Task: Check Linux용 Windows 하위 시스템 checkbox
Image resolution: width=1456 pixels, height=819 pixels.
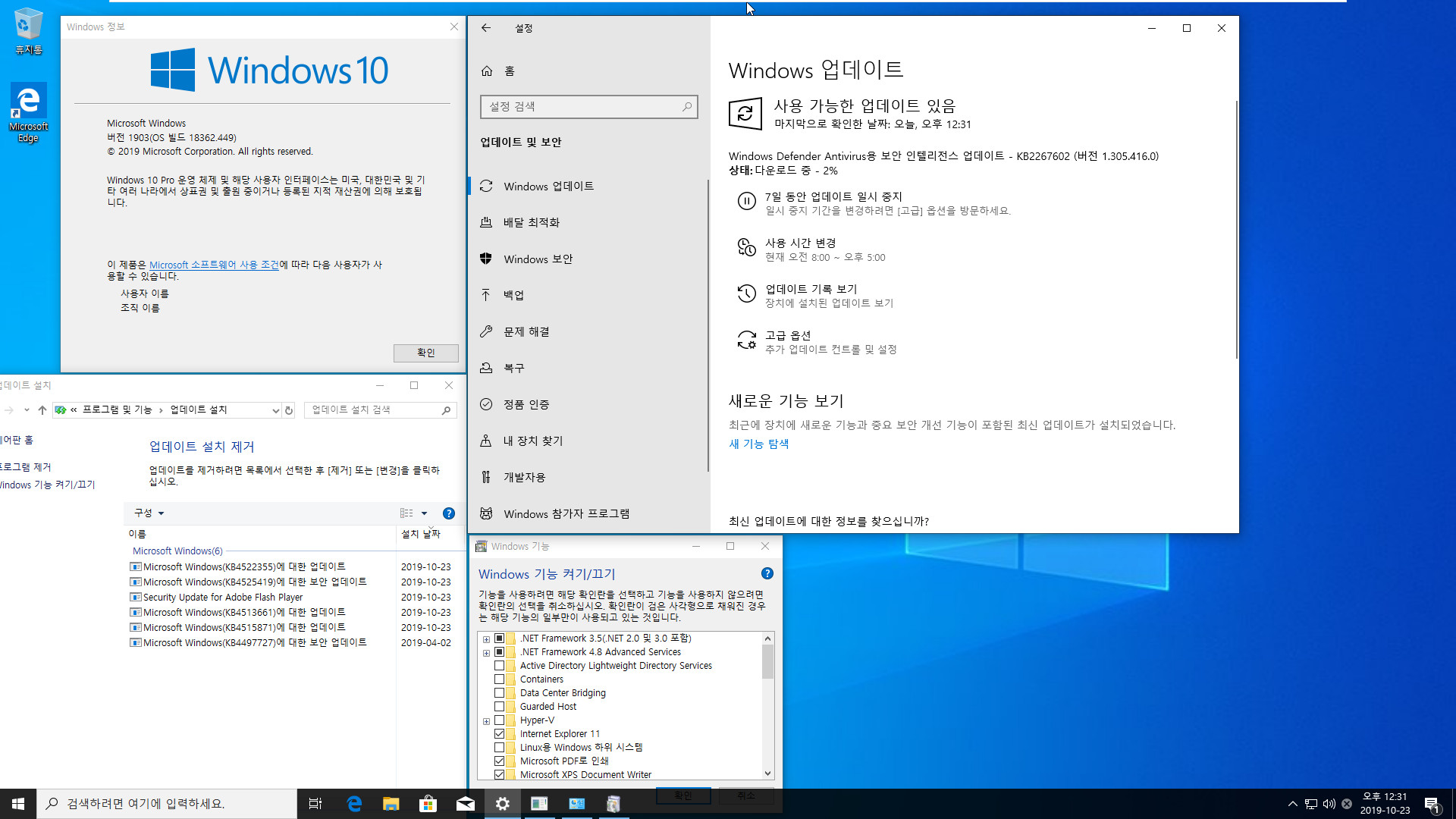Action: [x=499, y=748]
